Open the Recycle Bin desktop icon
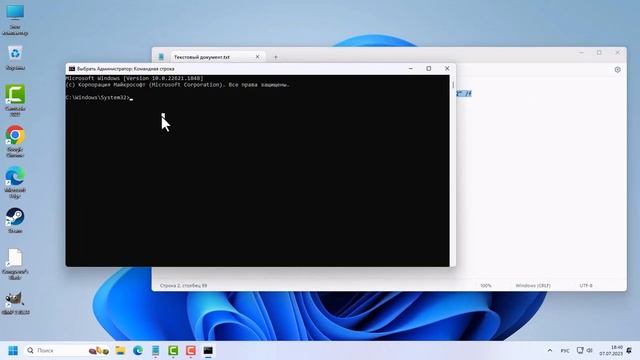Viewport: 640px width, 360px height. click(x=15, y=58)
